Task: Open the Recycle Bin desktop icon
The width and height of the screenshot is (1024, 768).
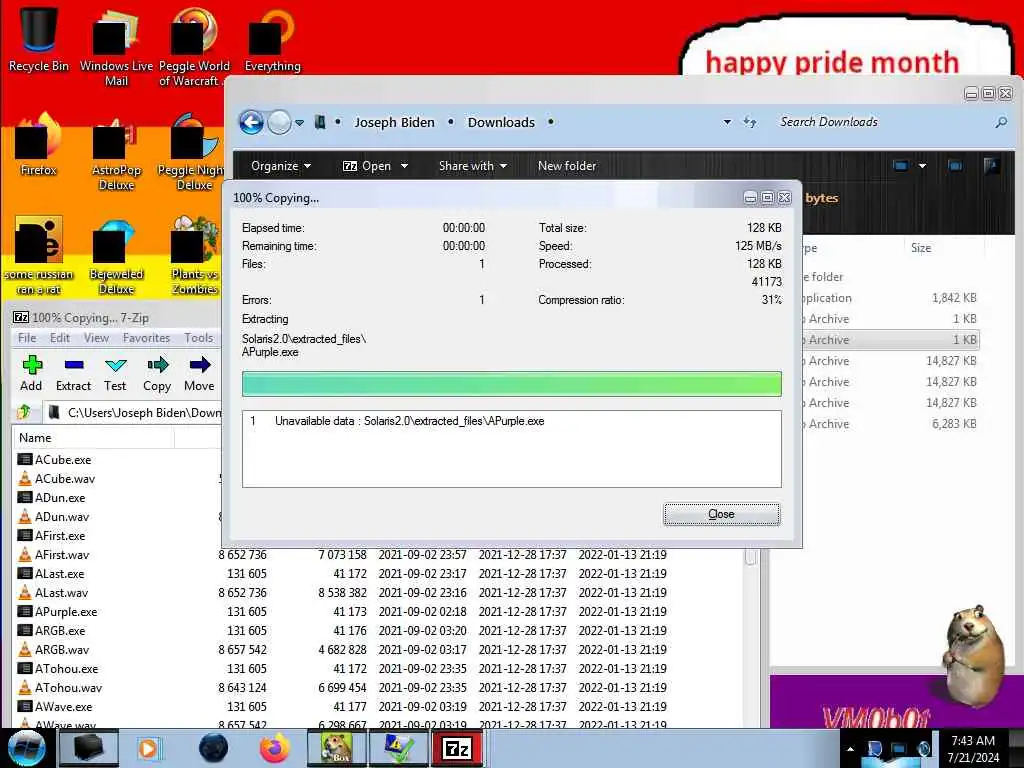Action: pos(39,37)
